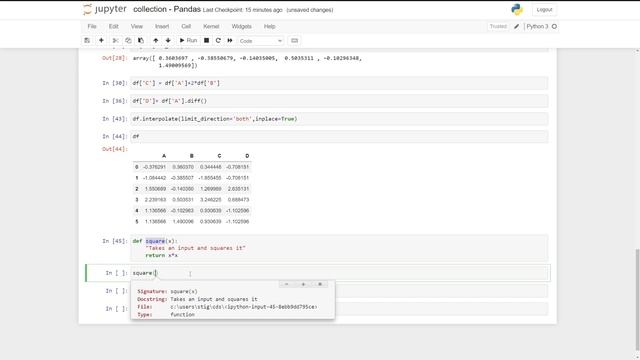Click the Last Checkpoint status text
Viewport: 640px width, 360px height.
(x=242, y=10)
